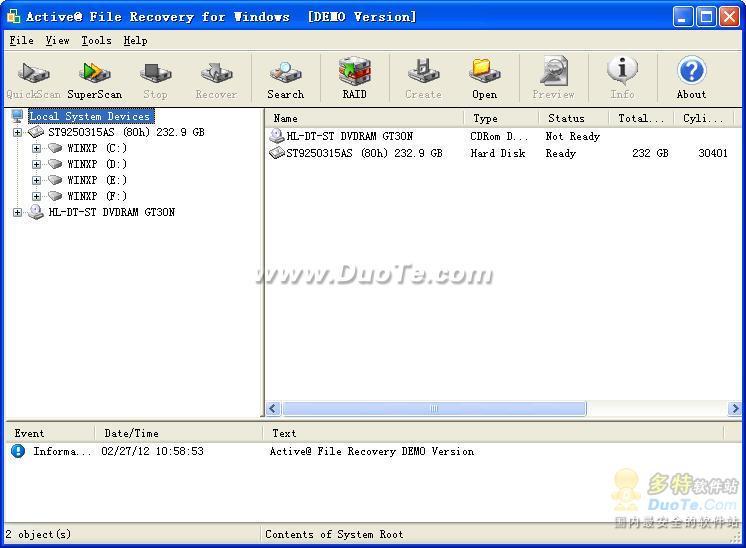Click the Cyli... column header
Image resolution: width=746 pixels, height=548 pixels.
click(x=704, y=118)
